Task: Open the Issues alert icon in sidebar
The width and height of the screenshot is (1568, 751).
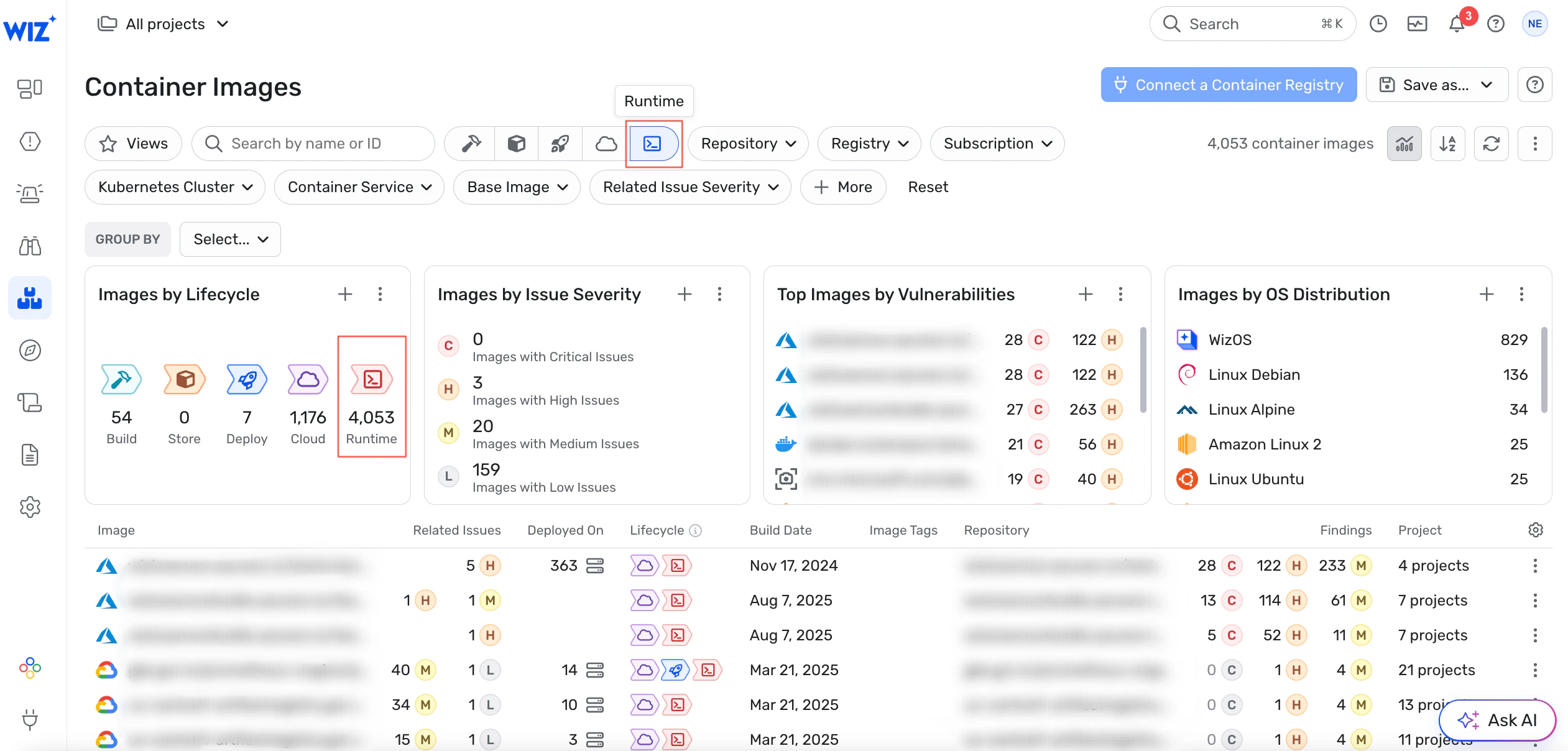Action: (x=30, y=141)
